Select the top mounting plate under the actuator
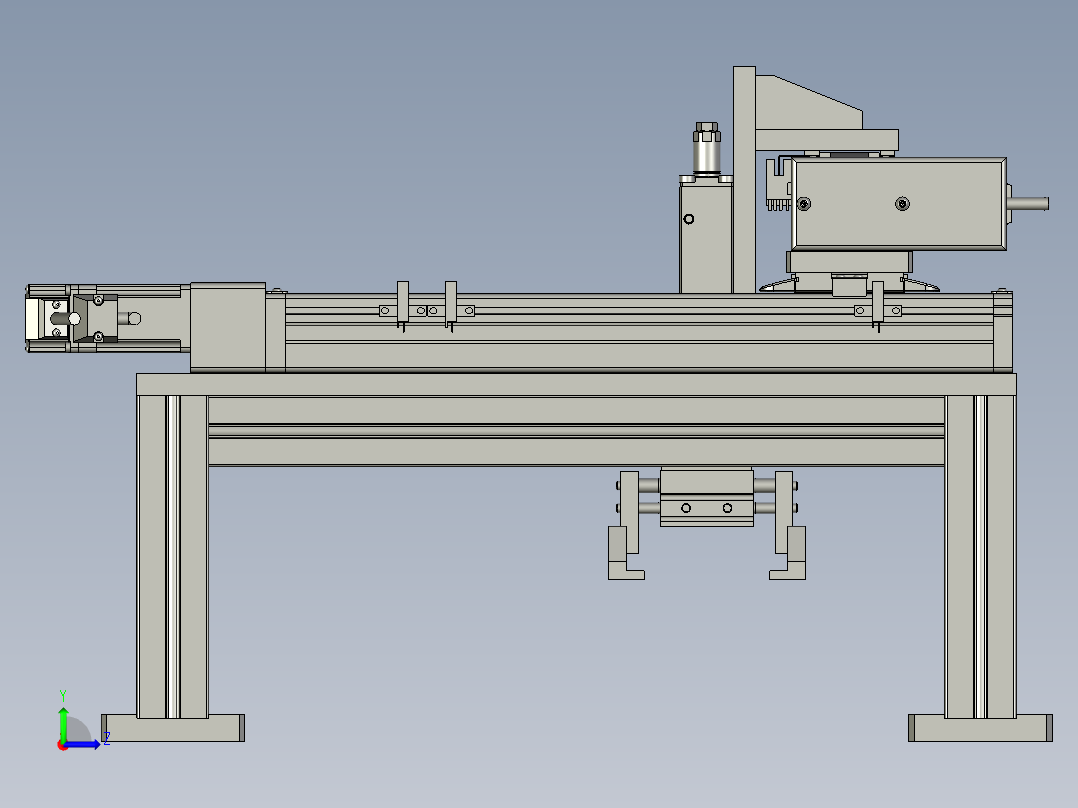The height and width of the screenshot is (808, 1078). click(576, 384)
